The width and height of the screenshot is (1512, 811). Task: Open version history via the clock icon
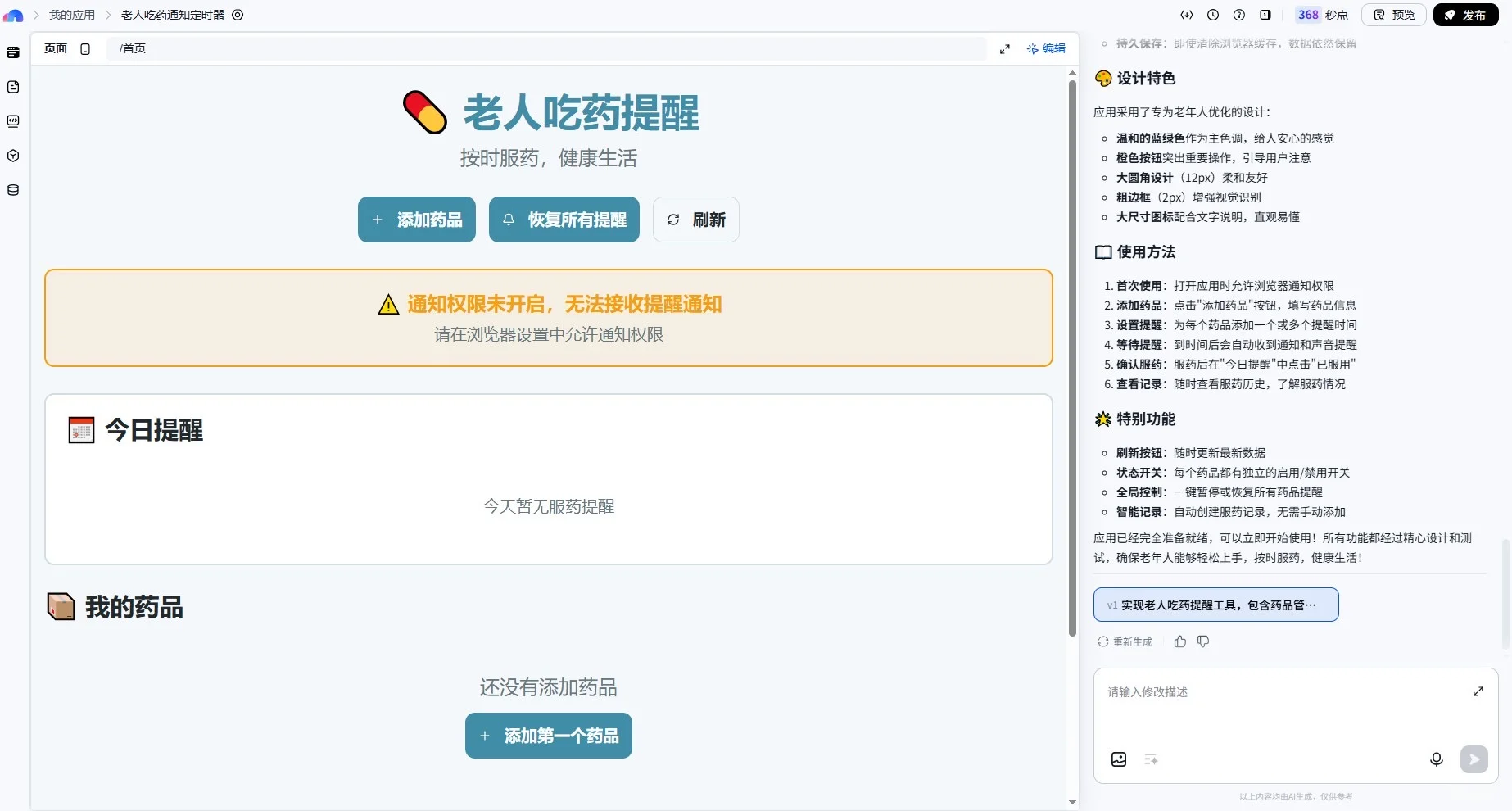1213,15
